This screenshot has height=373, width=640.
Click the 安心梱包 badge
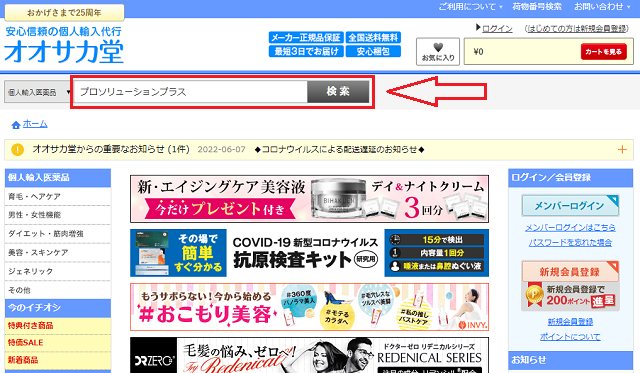(x=373, y=51)
